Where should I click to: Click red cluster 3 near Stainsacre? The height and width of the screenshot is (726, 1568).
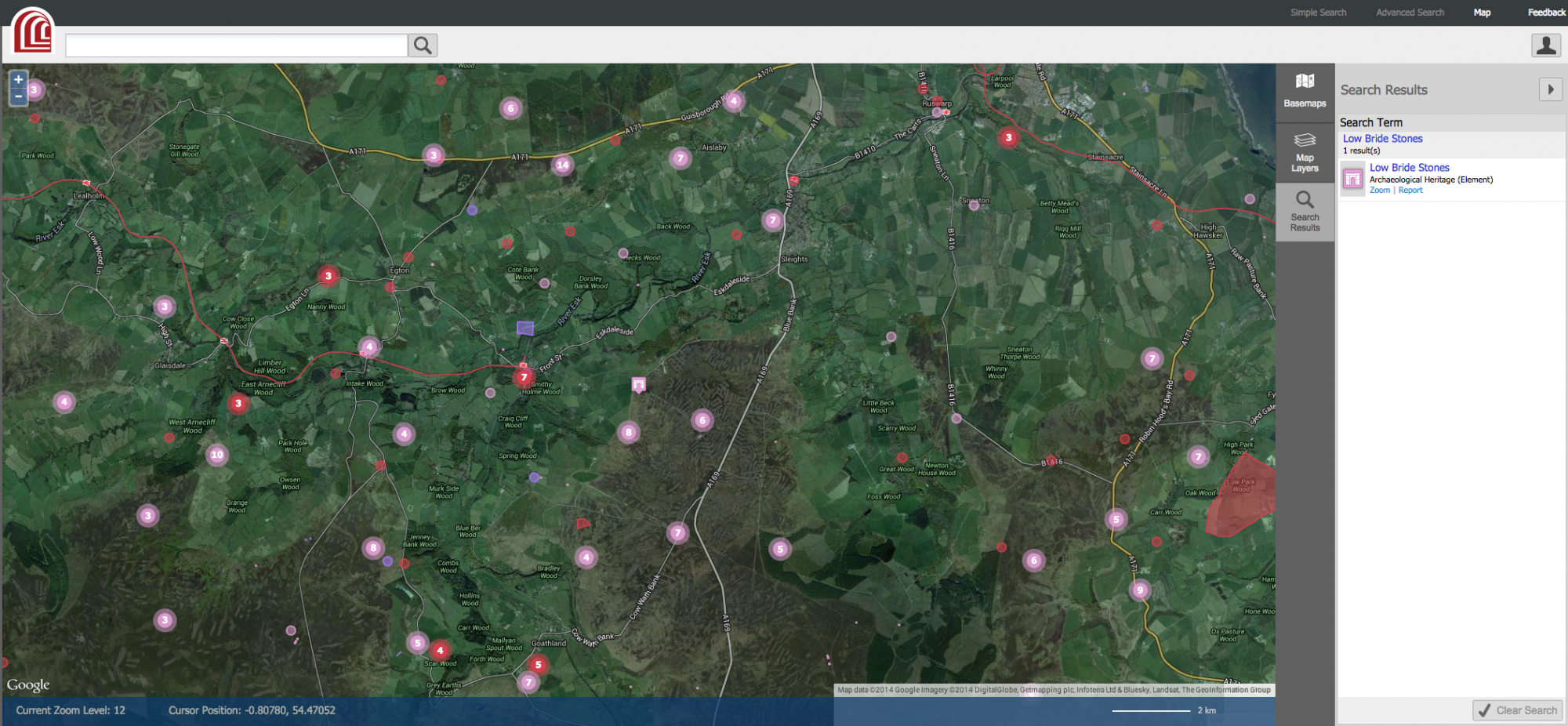coord(1008,137)
